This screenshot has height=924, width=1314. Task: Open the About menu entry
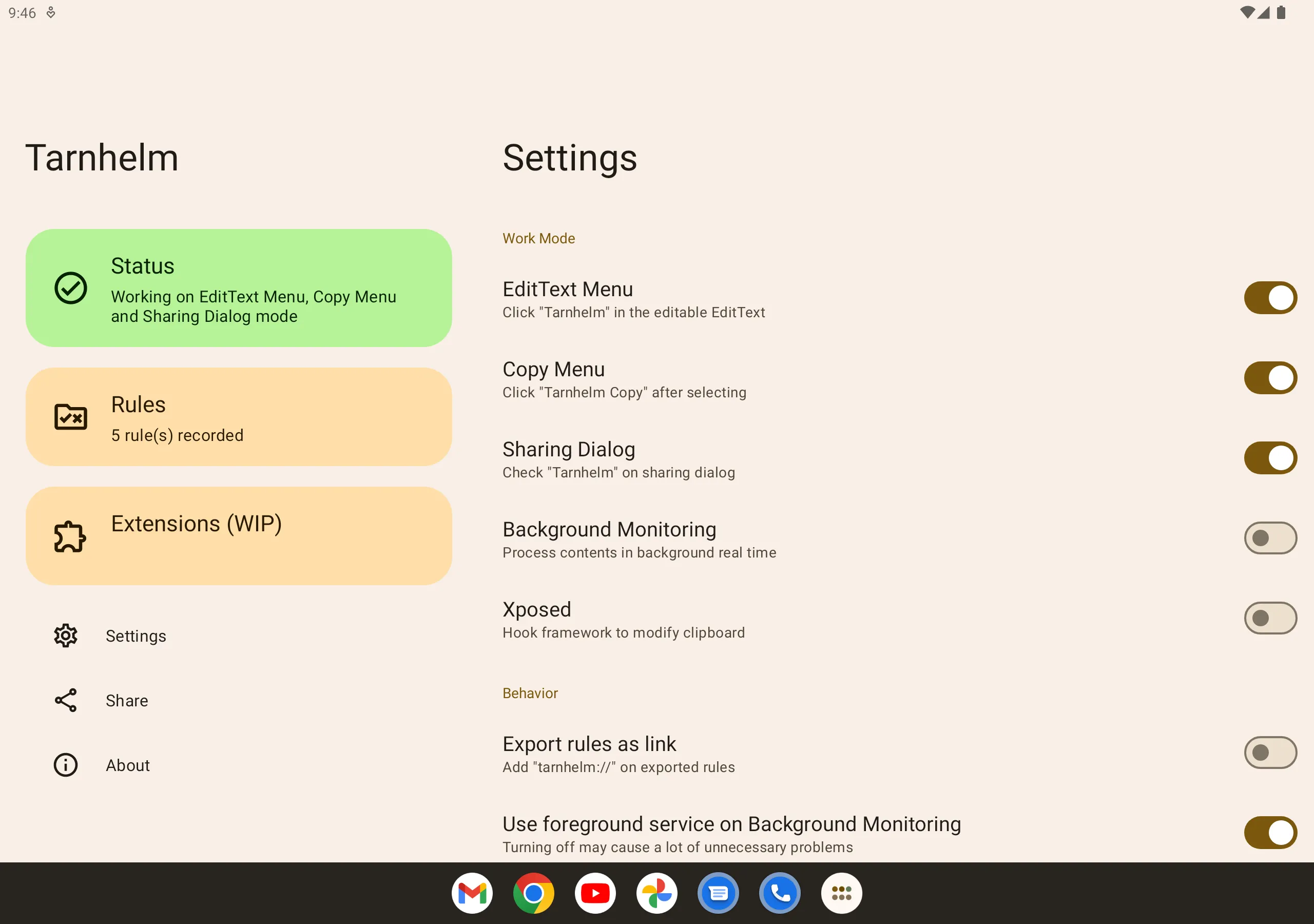pyautogui.click(x=239, y=765)
